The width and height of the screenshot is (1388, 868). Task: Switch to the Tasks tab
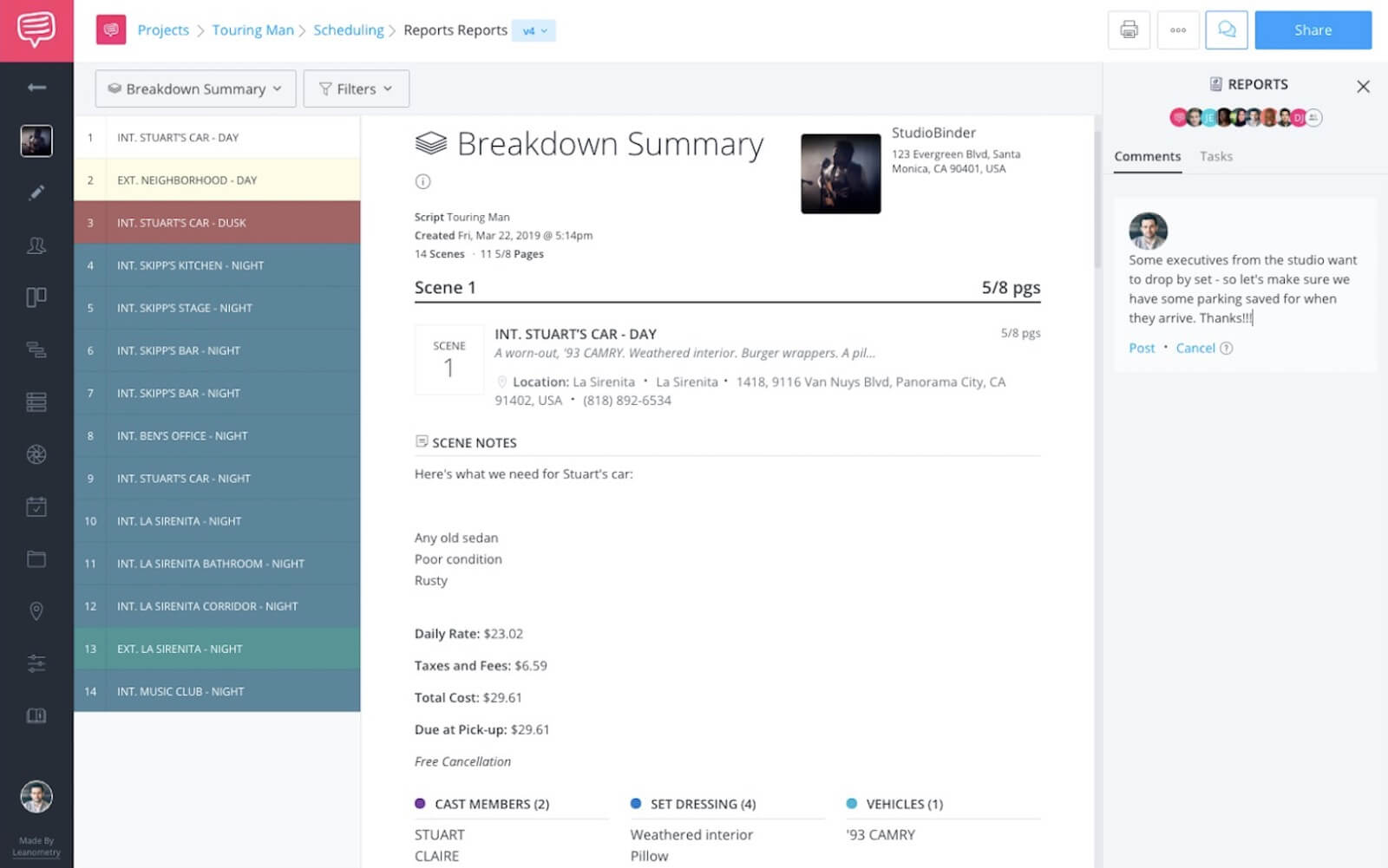point(1215,156)
